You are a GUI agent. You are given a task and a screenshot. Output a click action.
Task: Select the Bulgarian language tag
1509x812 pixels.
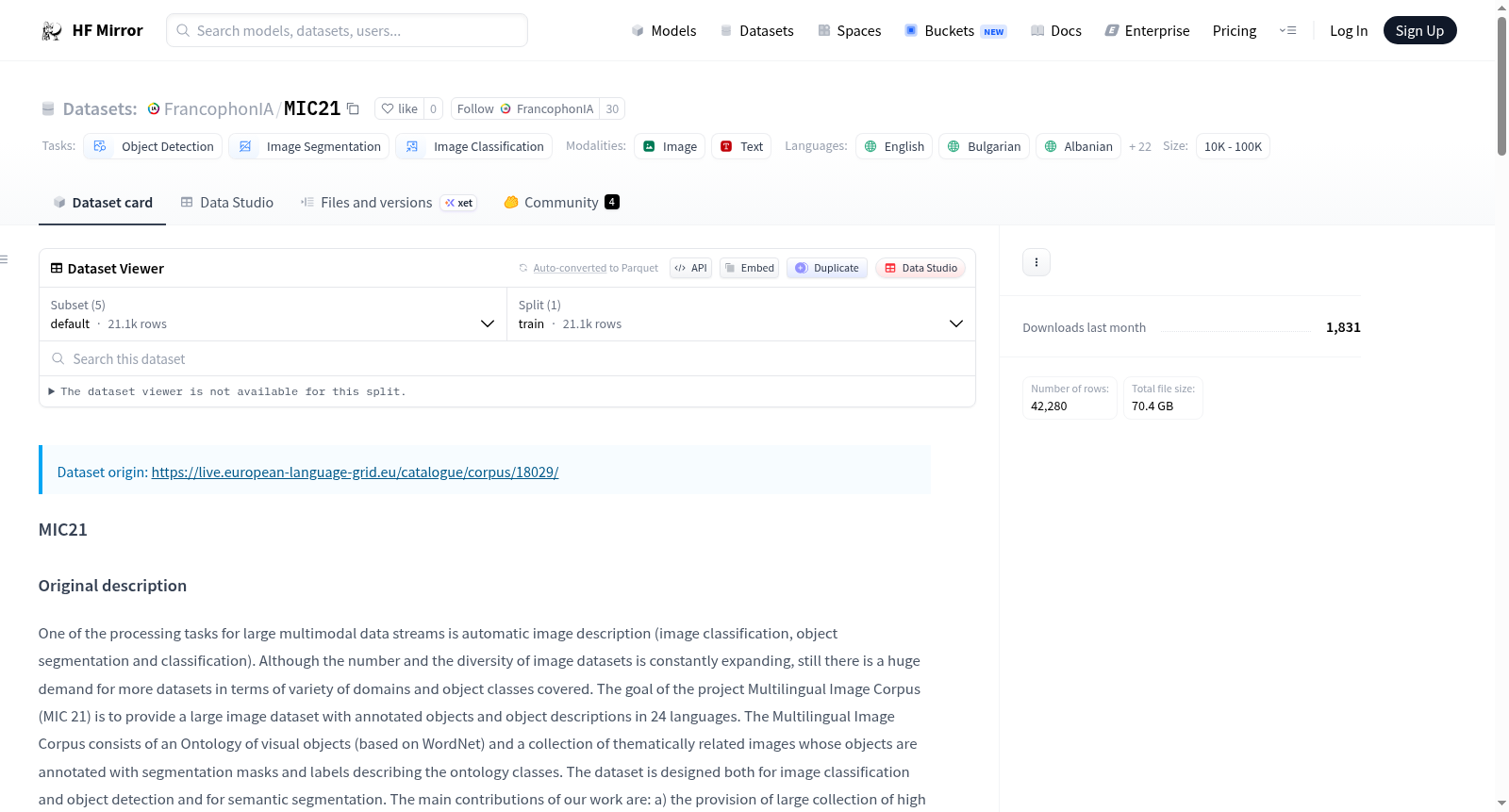(984, 146)
